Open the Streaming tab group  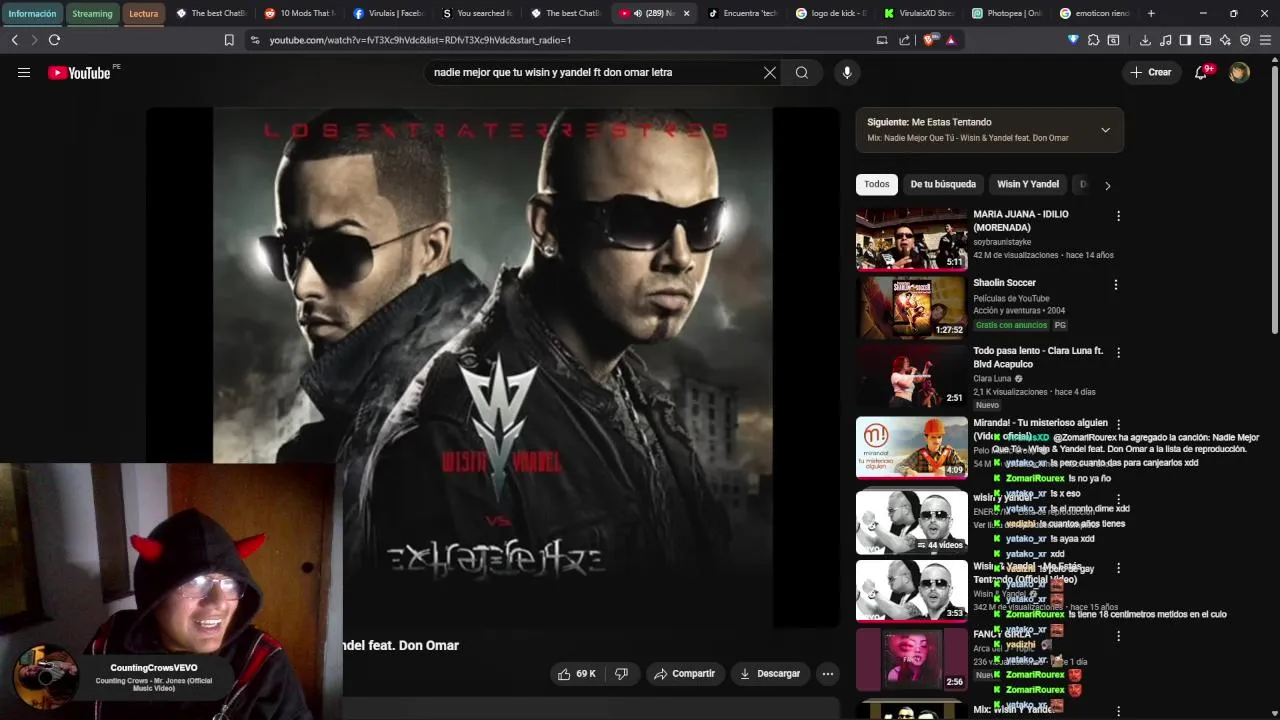(x=92, y=14)
